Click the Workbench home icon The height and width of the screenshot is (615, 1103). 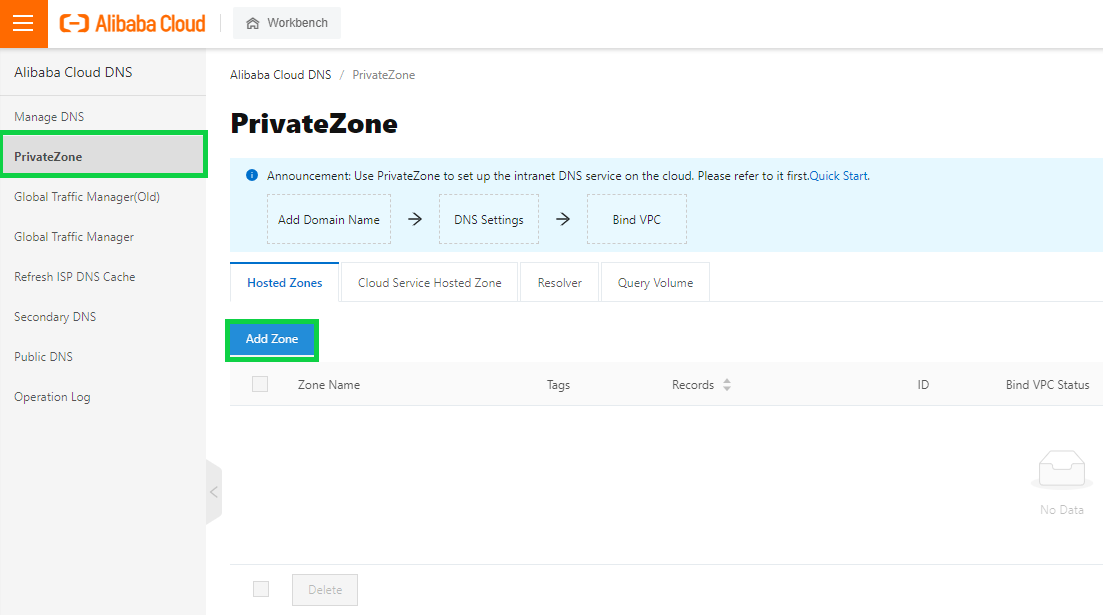point(253,23)
